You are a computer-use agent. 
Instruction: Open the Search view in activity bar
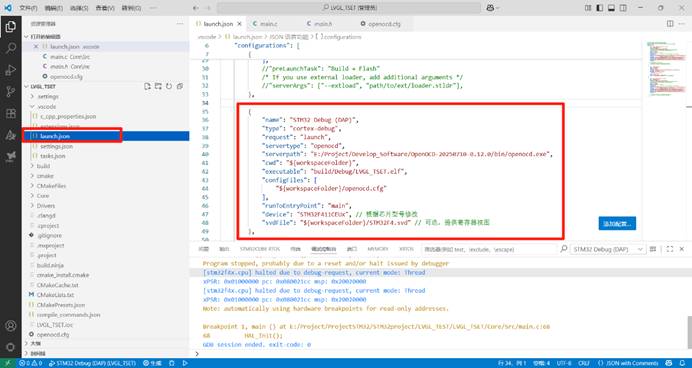click(11, 48)
